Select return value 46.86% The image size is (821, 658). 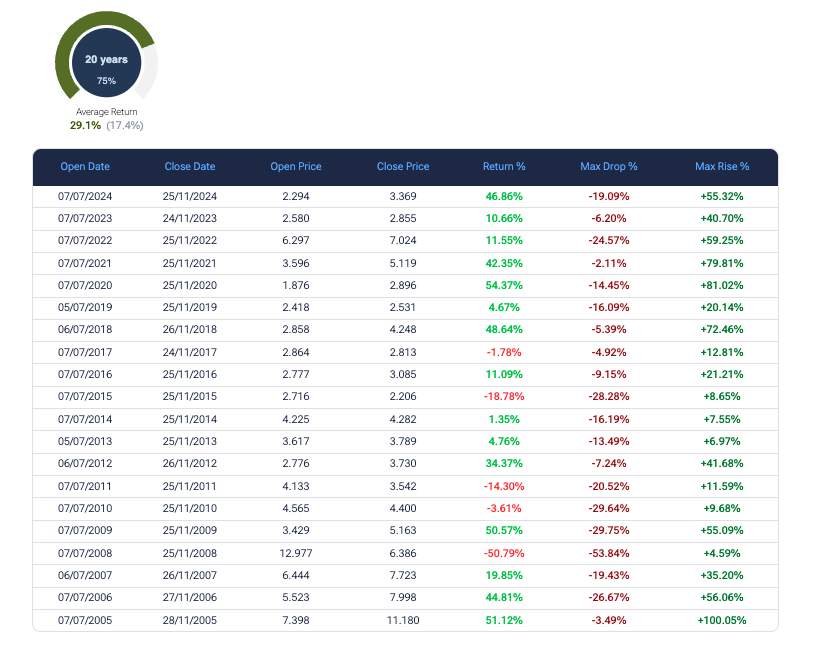point(504,196)
